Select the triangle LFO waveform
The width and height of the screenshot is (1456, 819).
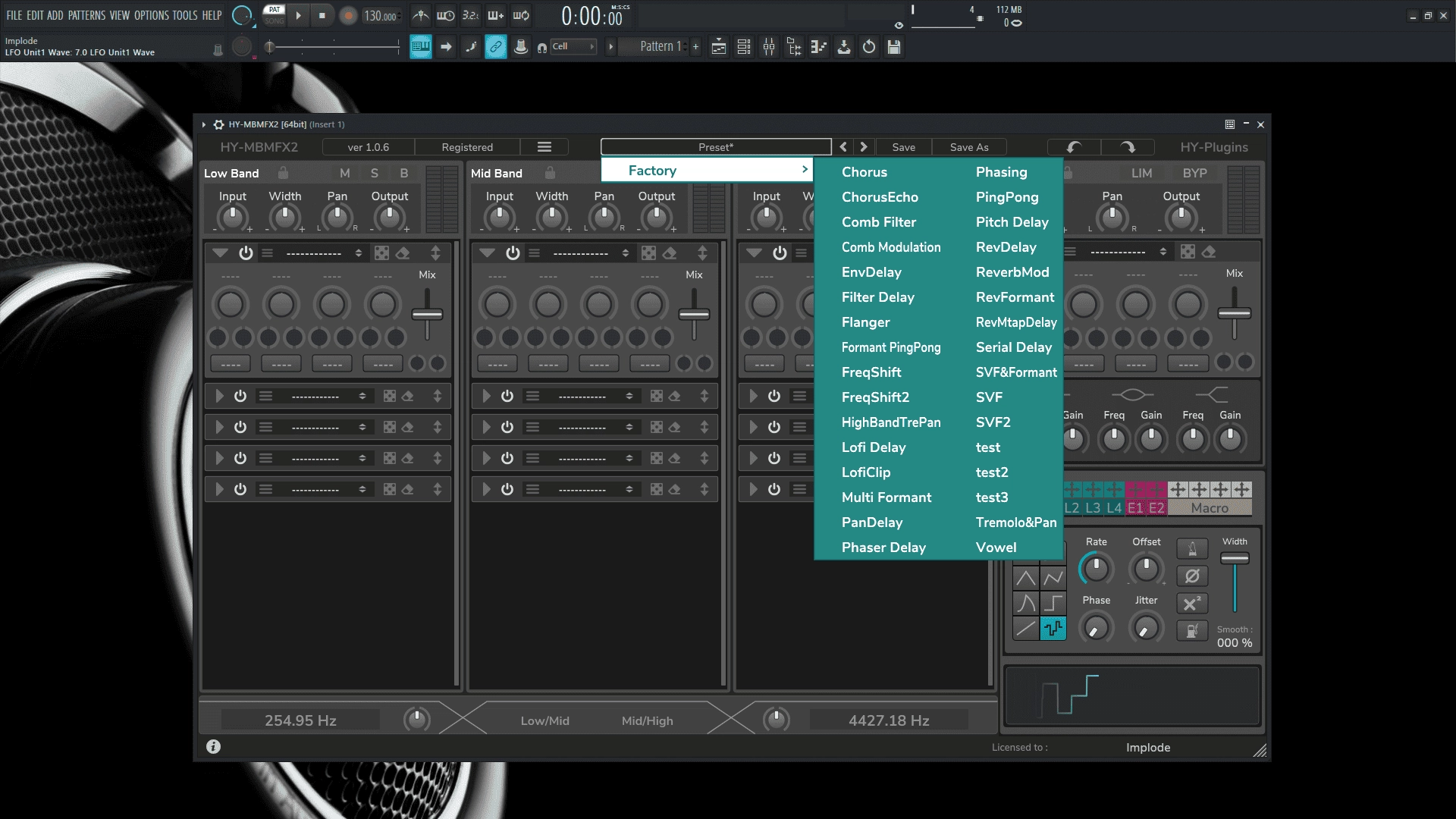[x=1025, y=578]
